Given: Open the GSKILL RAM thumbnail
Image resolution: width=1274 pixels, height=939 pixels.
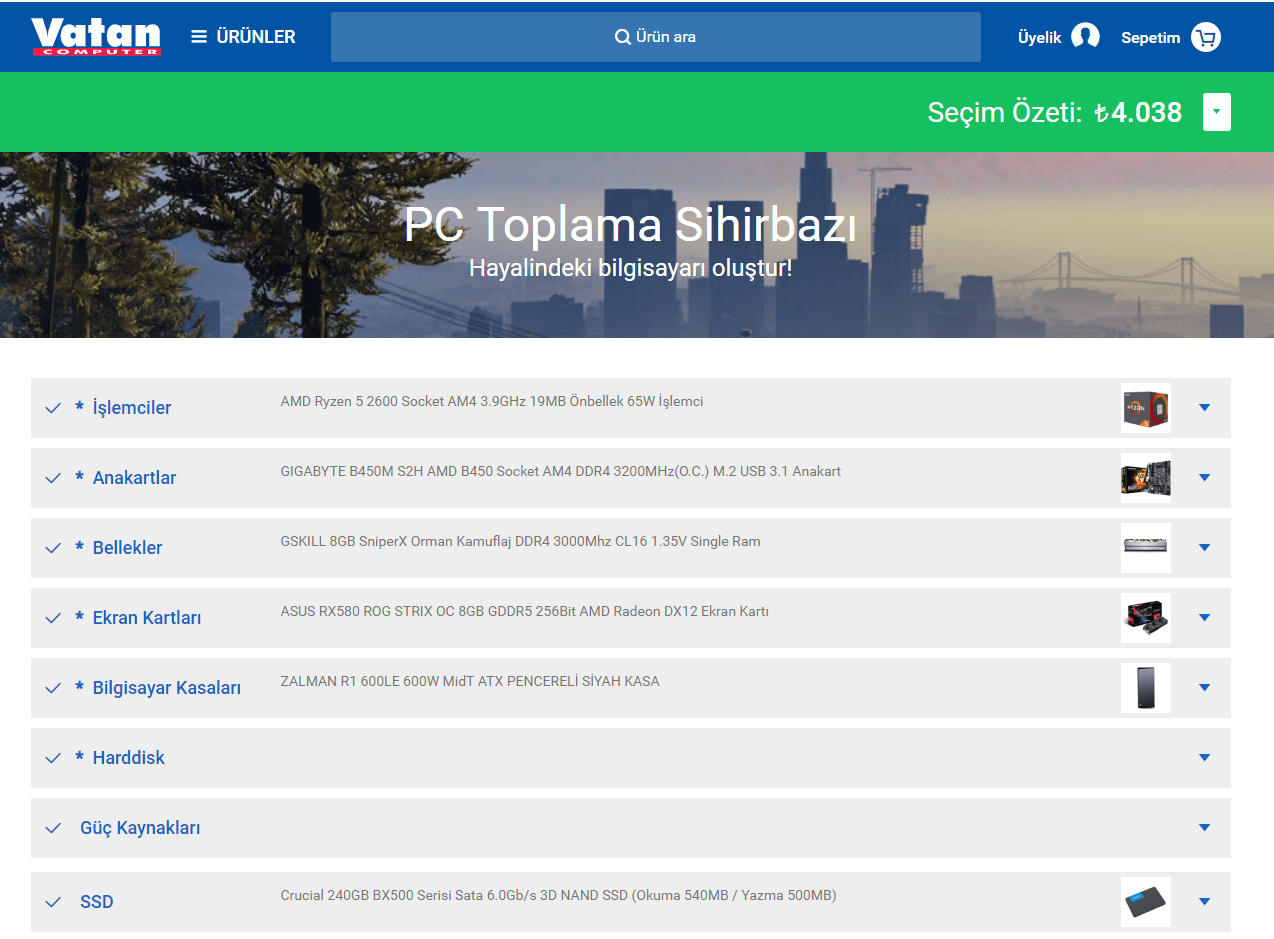Looking at the screenshot, I should (1146, 547).
